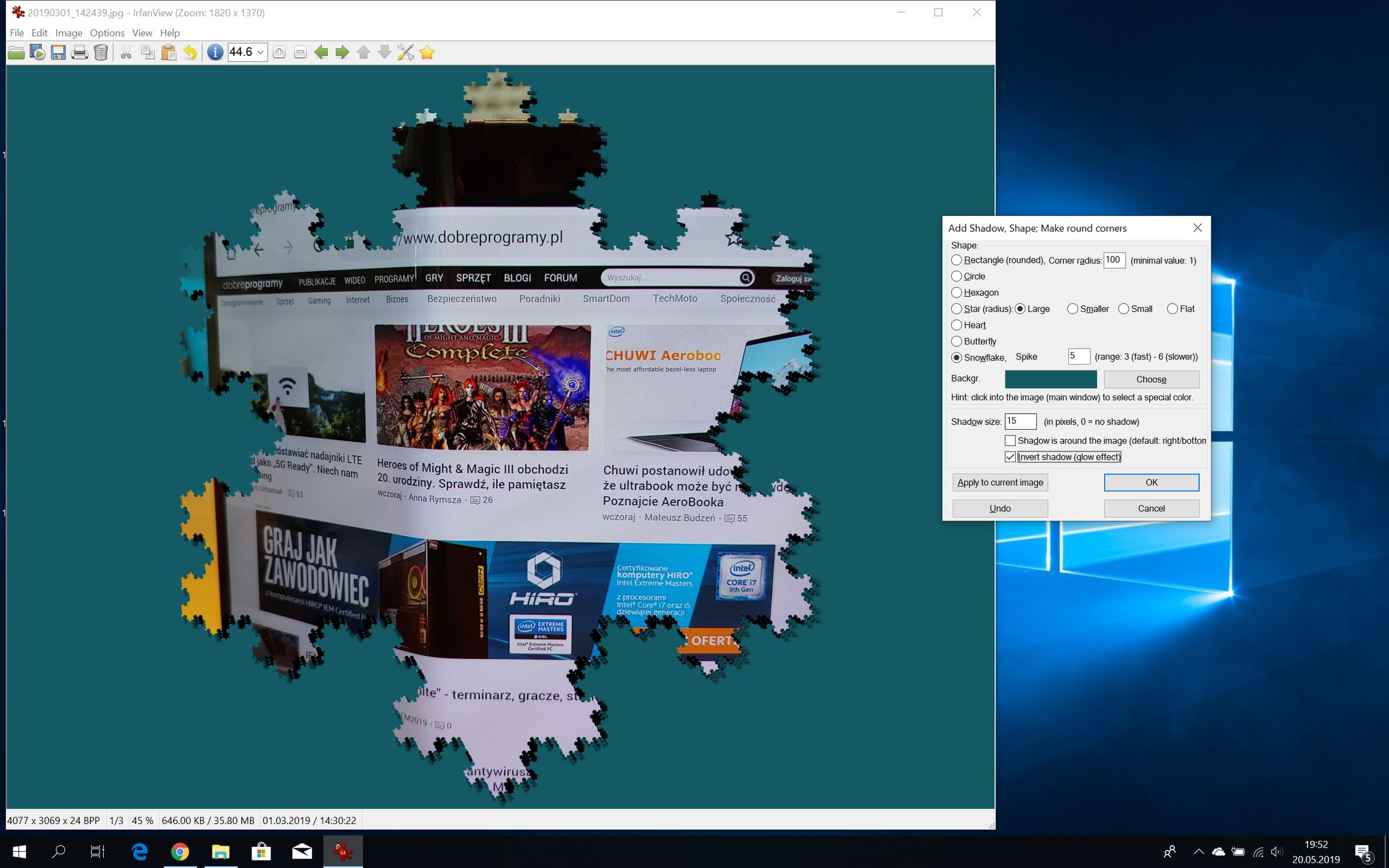Disable Invert shadow glow effect checkbox

(x=1010, y=457)
